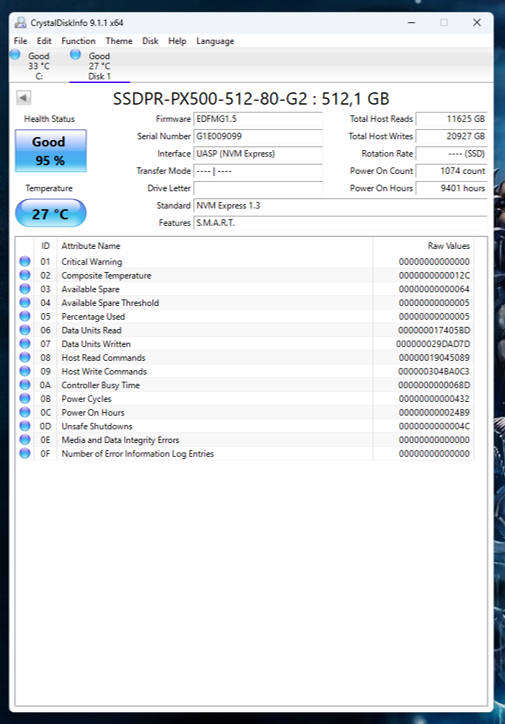Click the Interface value field
Image resolution: width=505 pixels, height=724 pixels.
258,153
